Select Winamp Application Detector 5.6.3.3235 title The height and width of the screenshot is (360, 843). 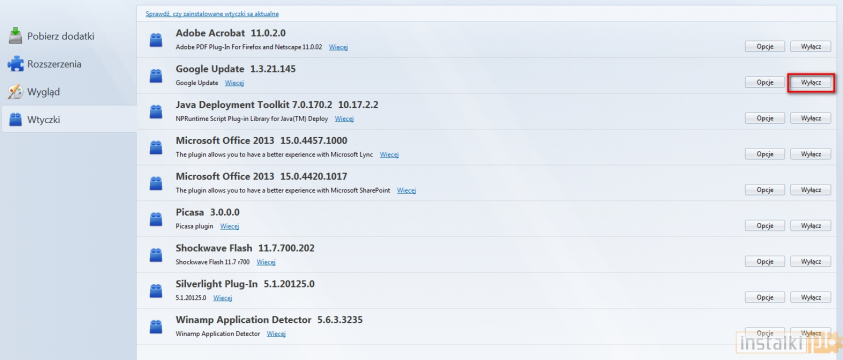[x=269, y=320]
